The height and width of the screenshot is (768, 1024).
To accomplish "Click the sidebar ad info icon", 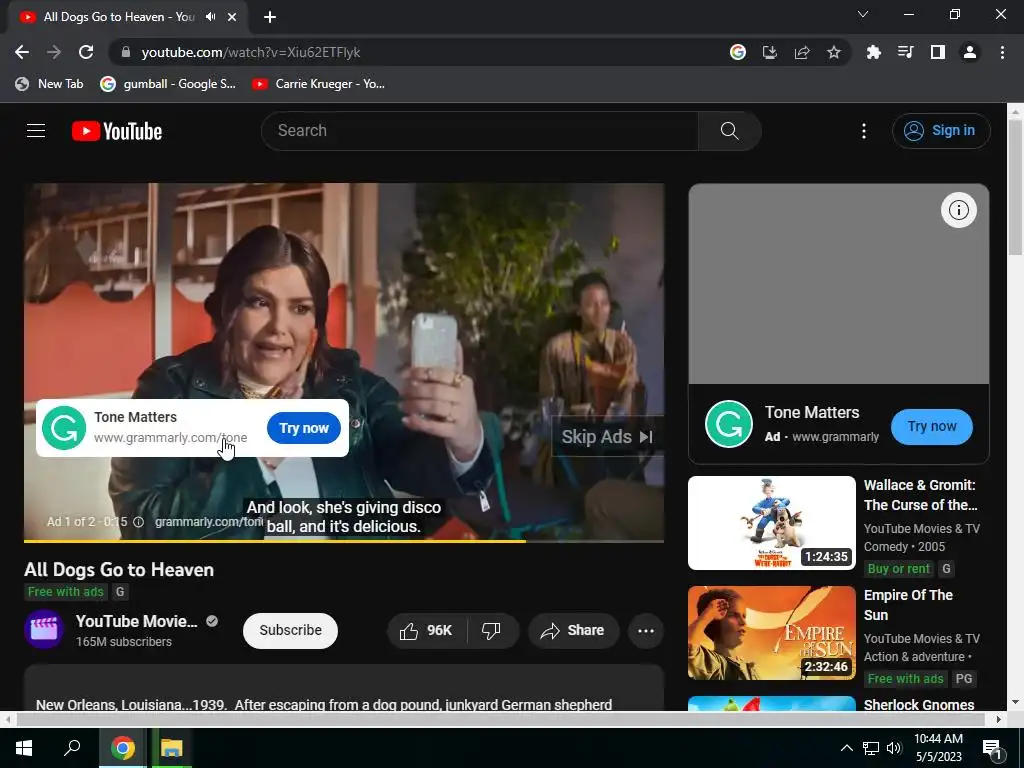I will click(959, 210).
